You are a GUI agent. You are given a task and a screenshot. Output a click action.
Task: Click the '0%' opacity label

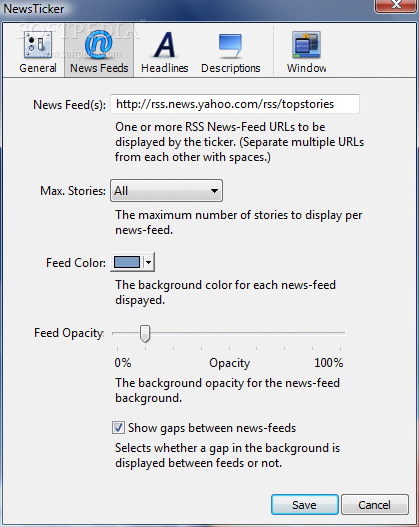tap(123, 363)
